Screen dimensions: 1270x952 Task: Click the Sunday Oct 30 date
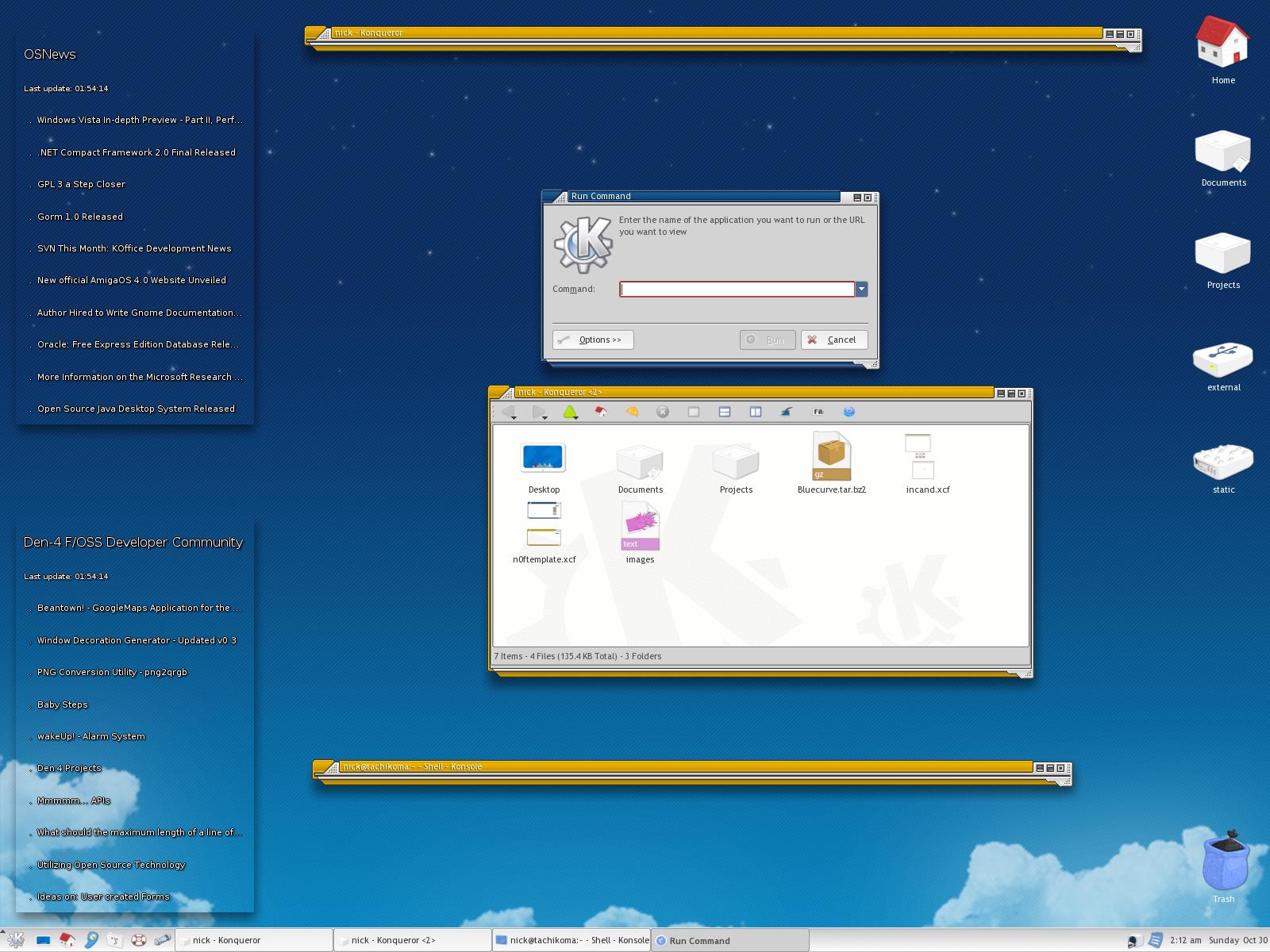click(1238, 940)
